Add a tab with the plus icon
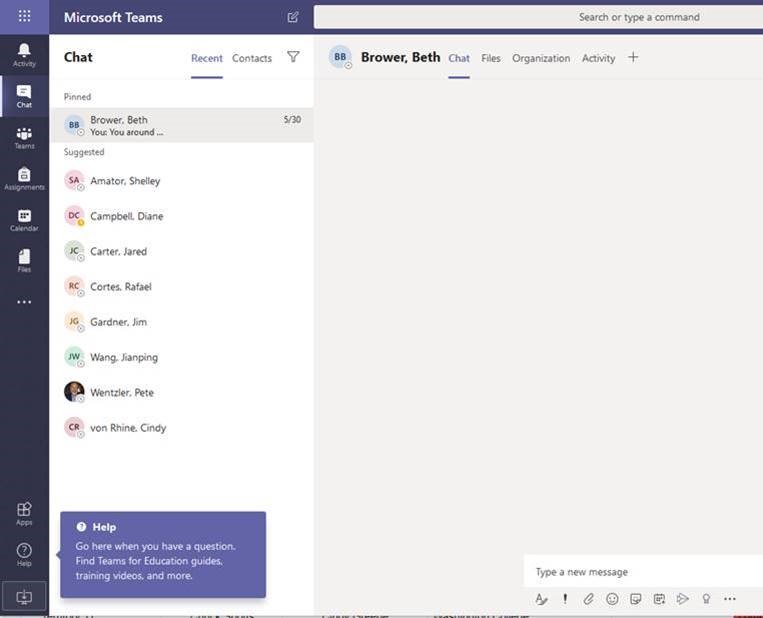 pos(633,57)
